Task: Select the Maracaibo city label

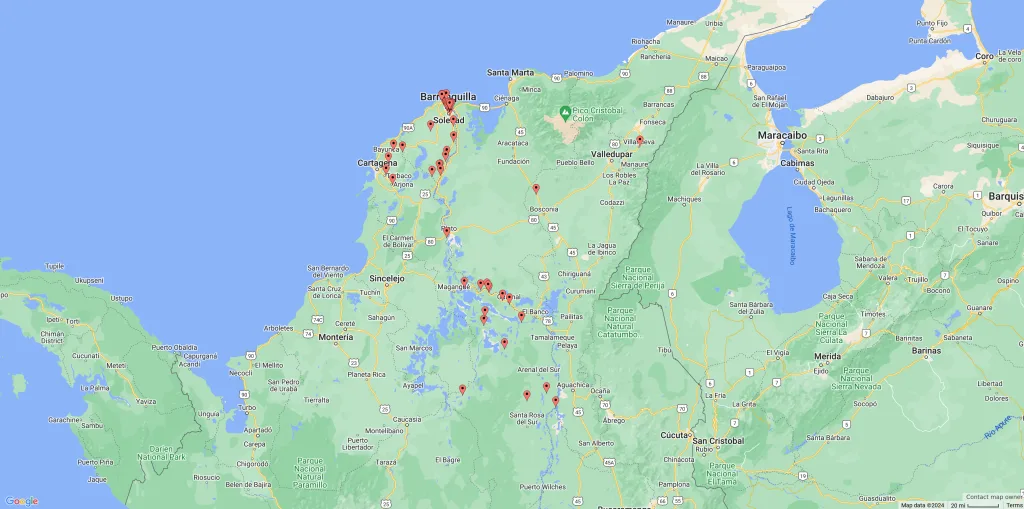Action: tap(782, 135)
